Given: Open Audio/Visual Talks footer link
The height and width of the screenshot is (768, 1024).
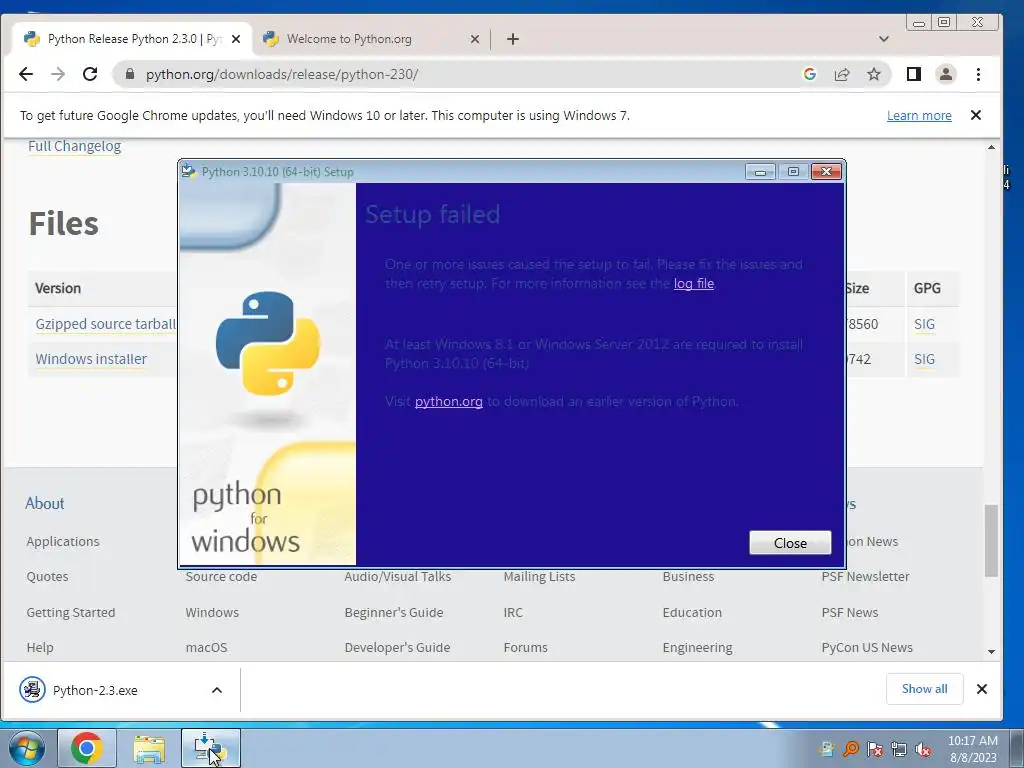Looking at the screenshot, I should click(x=398, y=577).
